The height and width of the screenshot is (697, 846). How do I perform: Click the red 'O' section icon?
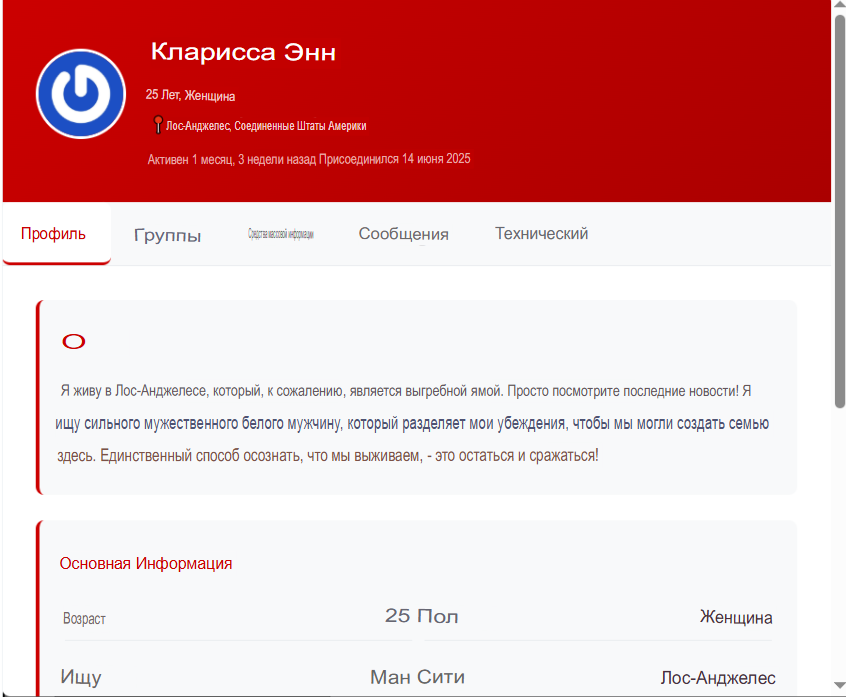pos(74,341)
